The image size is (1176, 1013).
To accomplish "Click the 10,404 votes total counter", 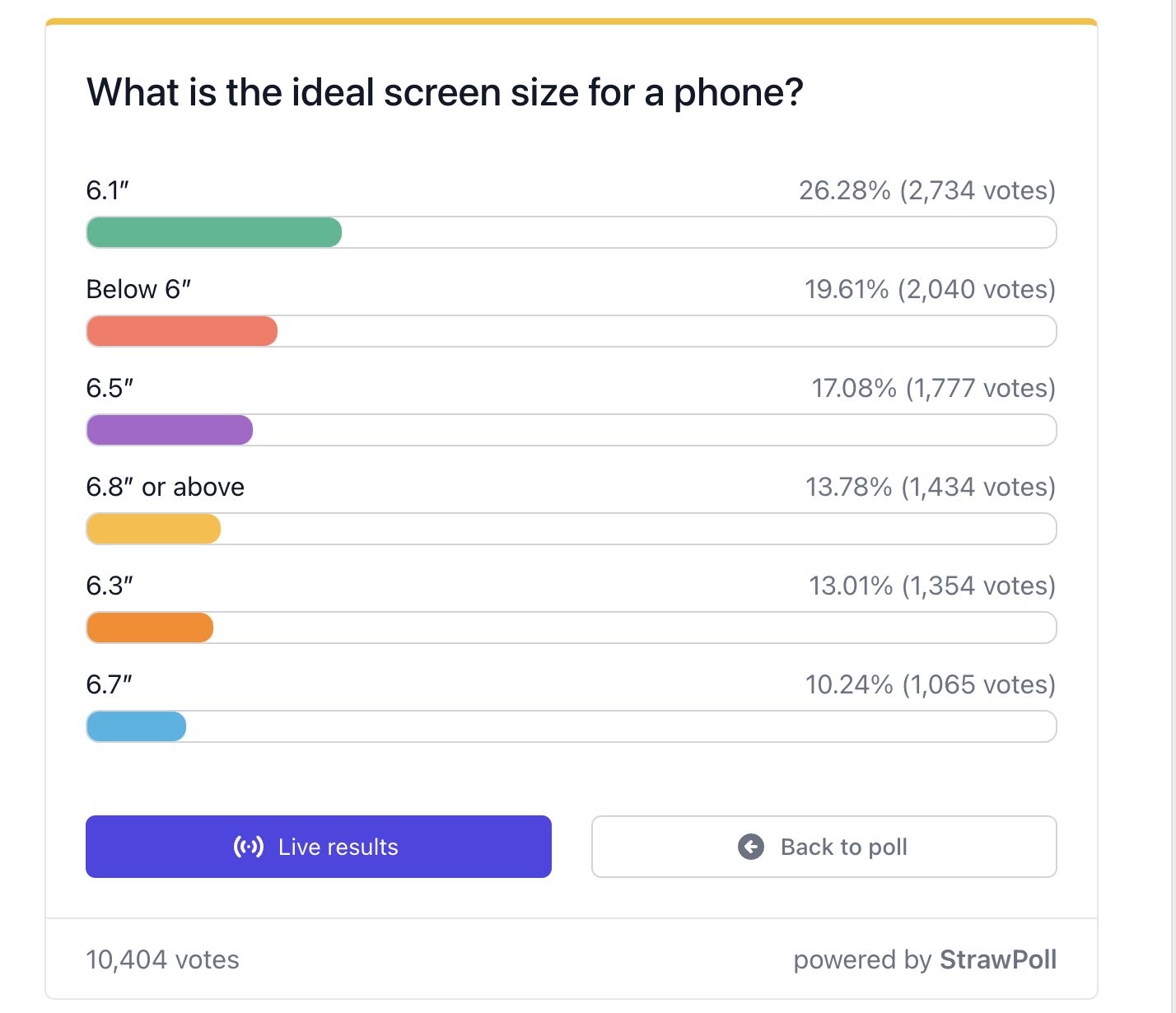I will [x=163, y=959].
